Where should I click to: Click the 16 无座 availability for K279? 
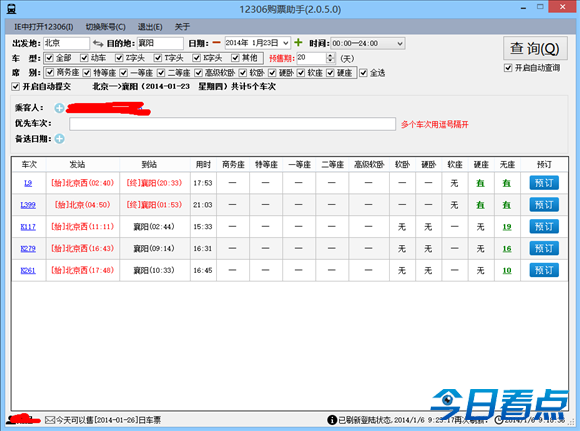coord(507,249)
